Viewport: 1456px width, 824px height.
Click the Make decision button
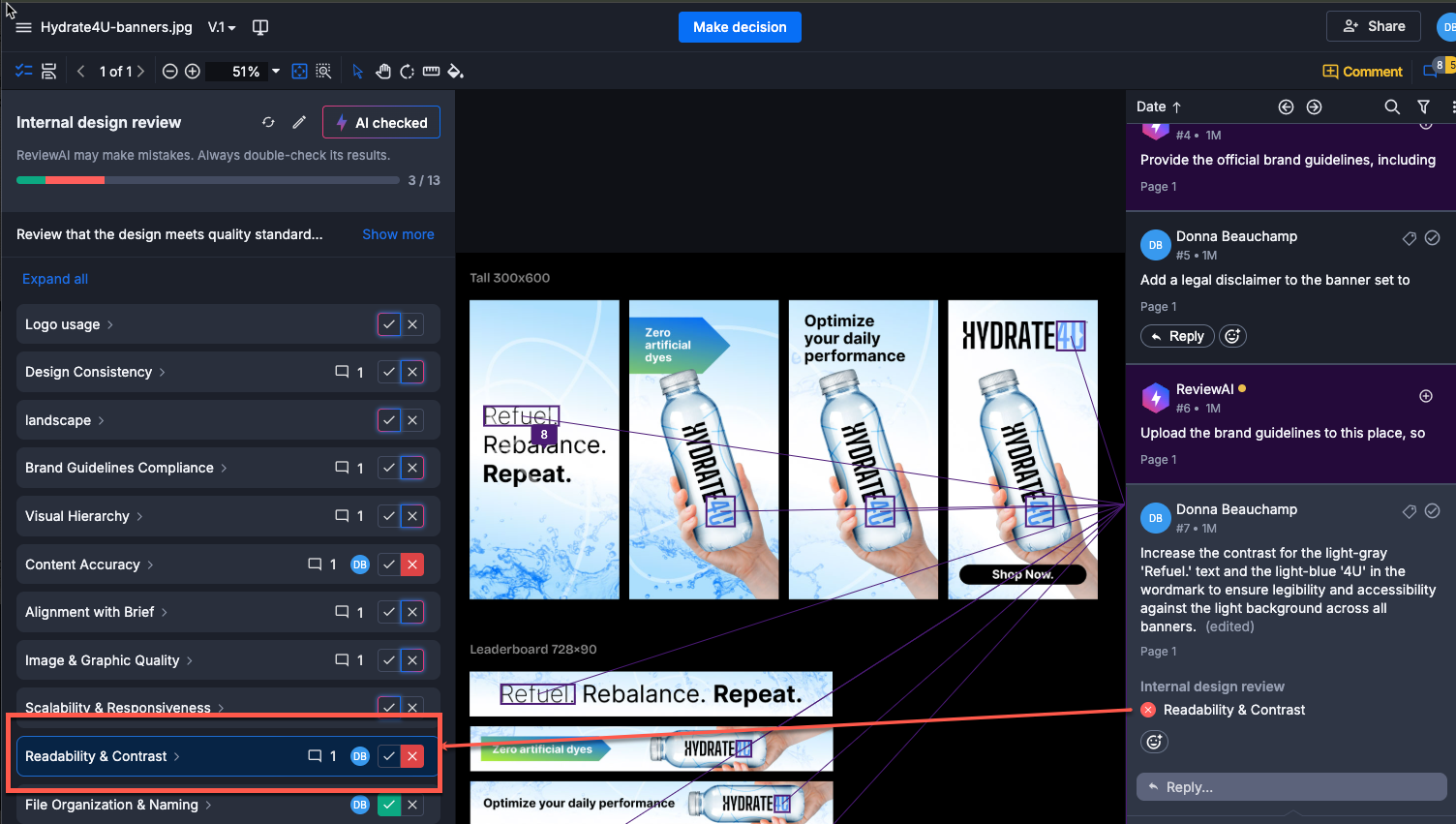[x=740, y=27]
